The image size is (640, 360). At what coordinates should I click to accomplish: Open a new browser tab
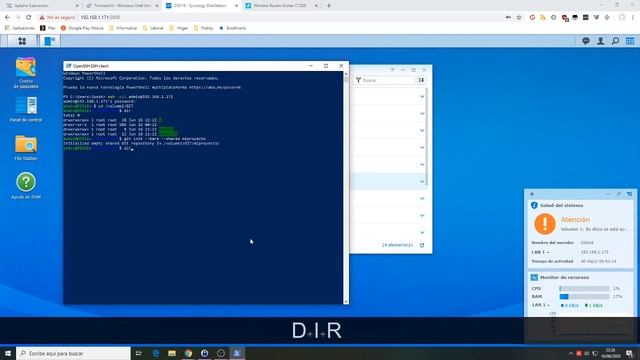coord(329,6)
